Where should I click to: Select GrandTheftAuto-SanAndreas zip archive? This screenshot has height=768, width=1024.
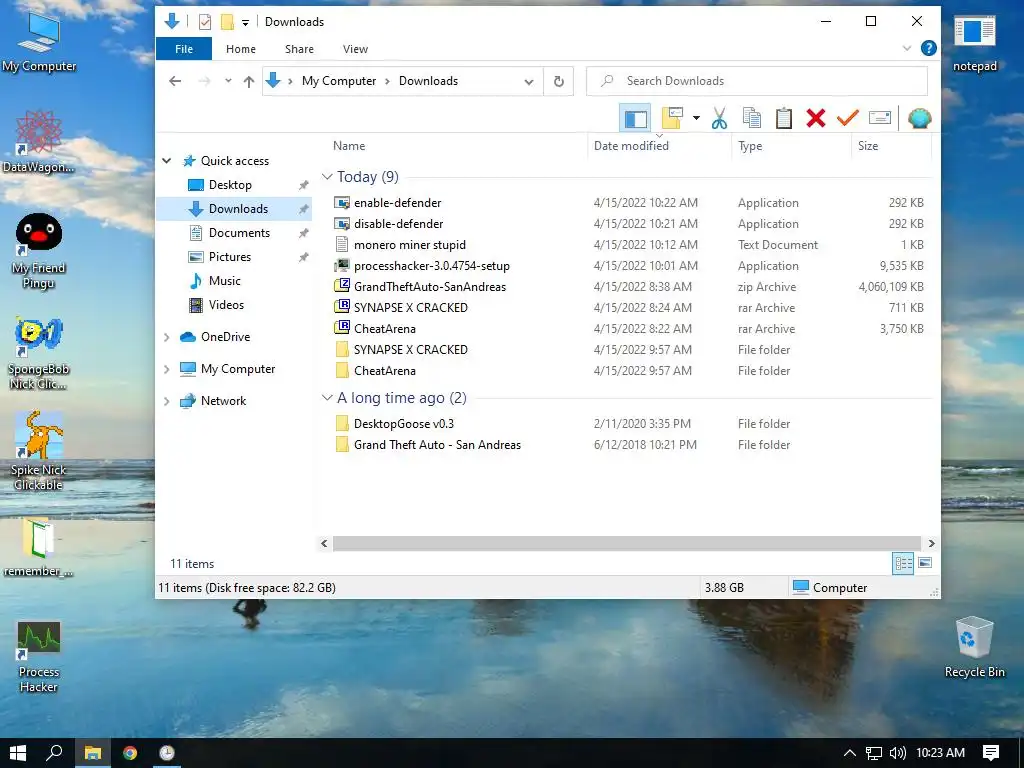(x=430, y=287)
